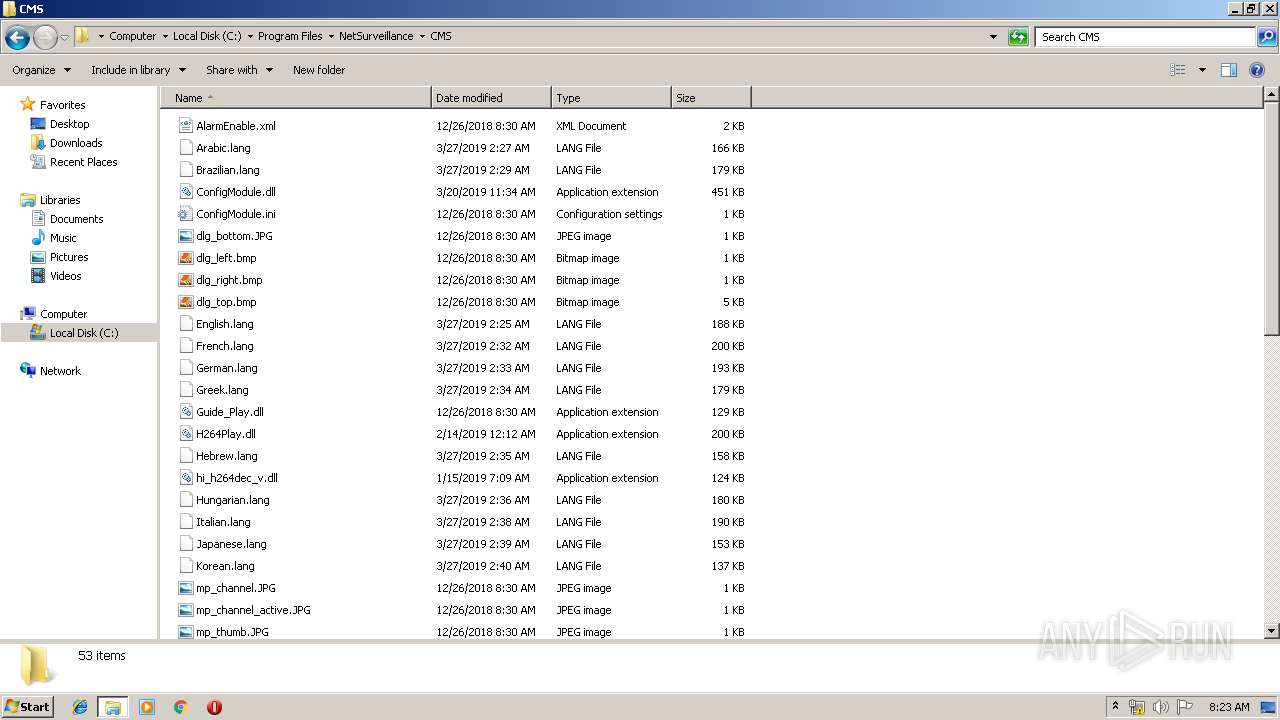Open the Pictures library
This screenshot has height=720, width=1280.
tap(69, 257)
